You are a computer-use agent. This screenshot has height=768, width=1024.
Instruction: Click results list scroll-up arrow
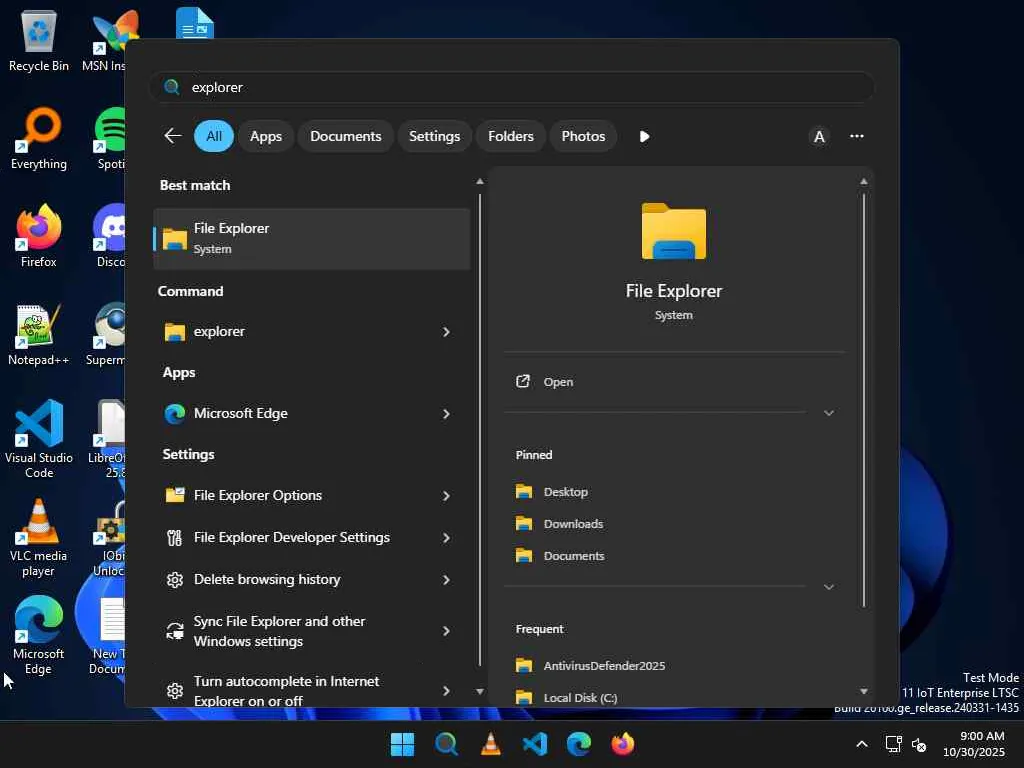(x=480, y=182)
